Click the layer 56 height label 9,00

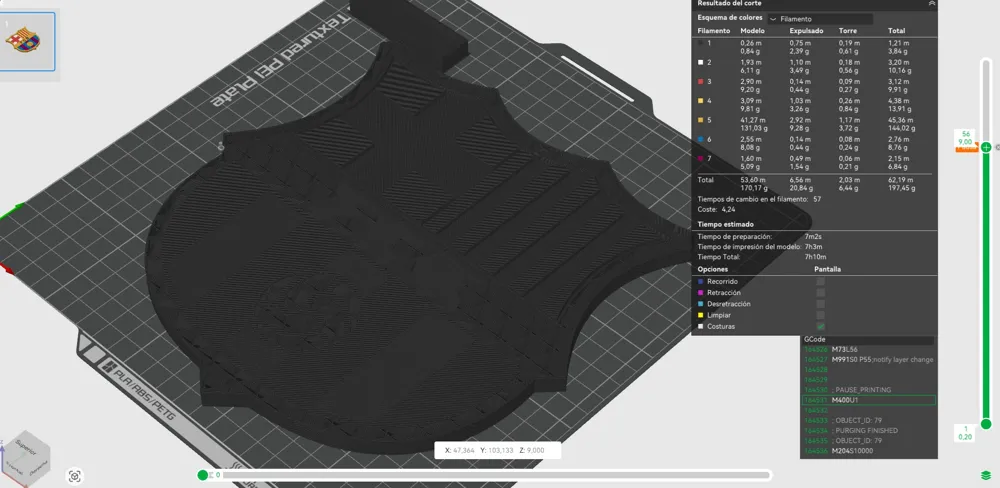965,142
